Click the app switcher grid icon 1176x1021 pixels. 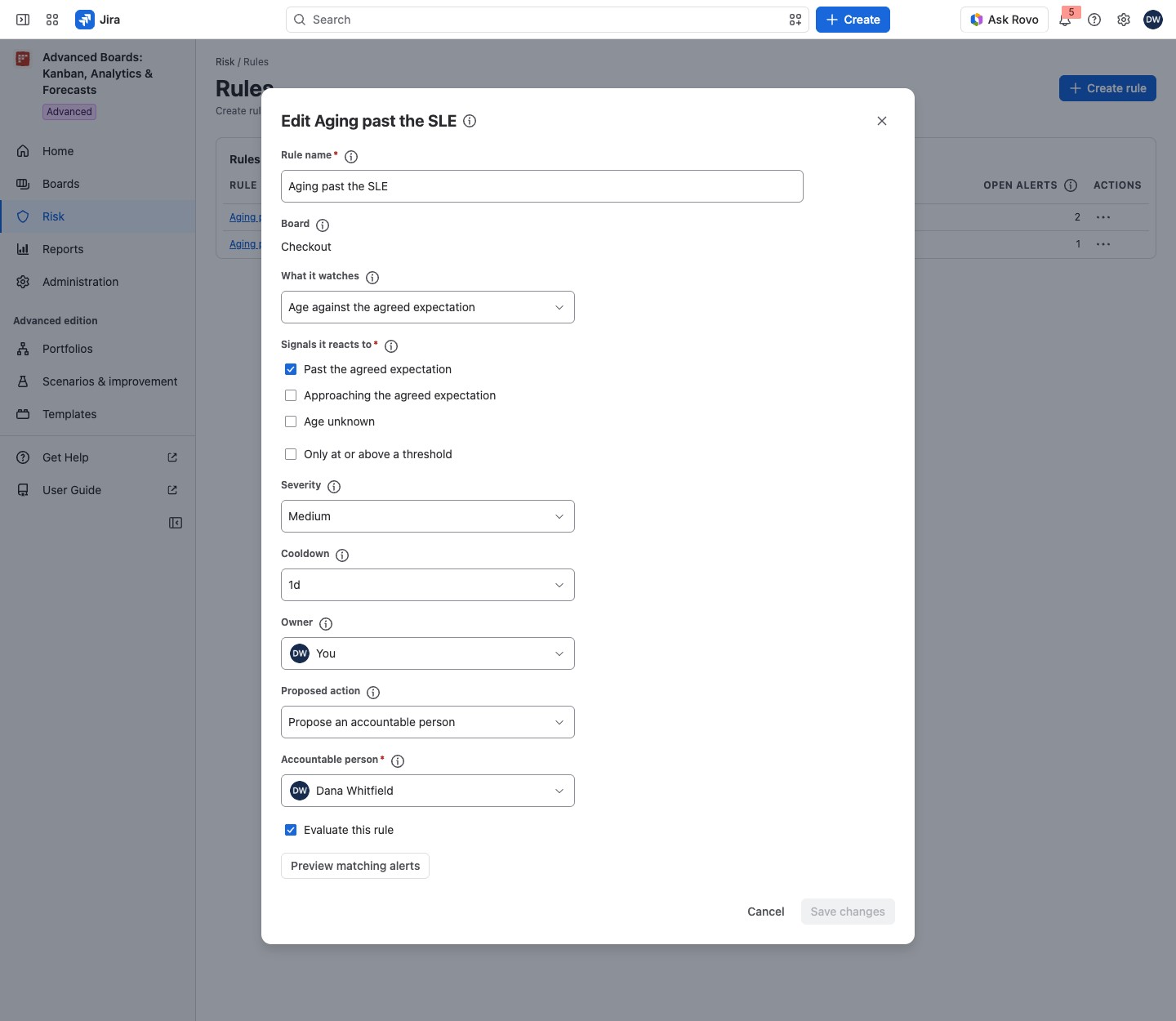pos(52,20)
